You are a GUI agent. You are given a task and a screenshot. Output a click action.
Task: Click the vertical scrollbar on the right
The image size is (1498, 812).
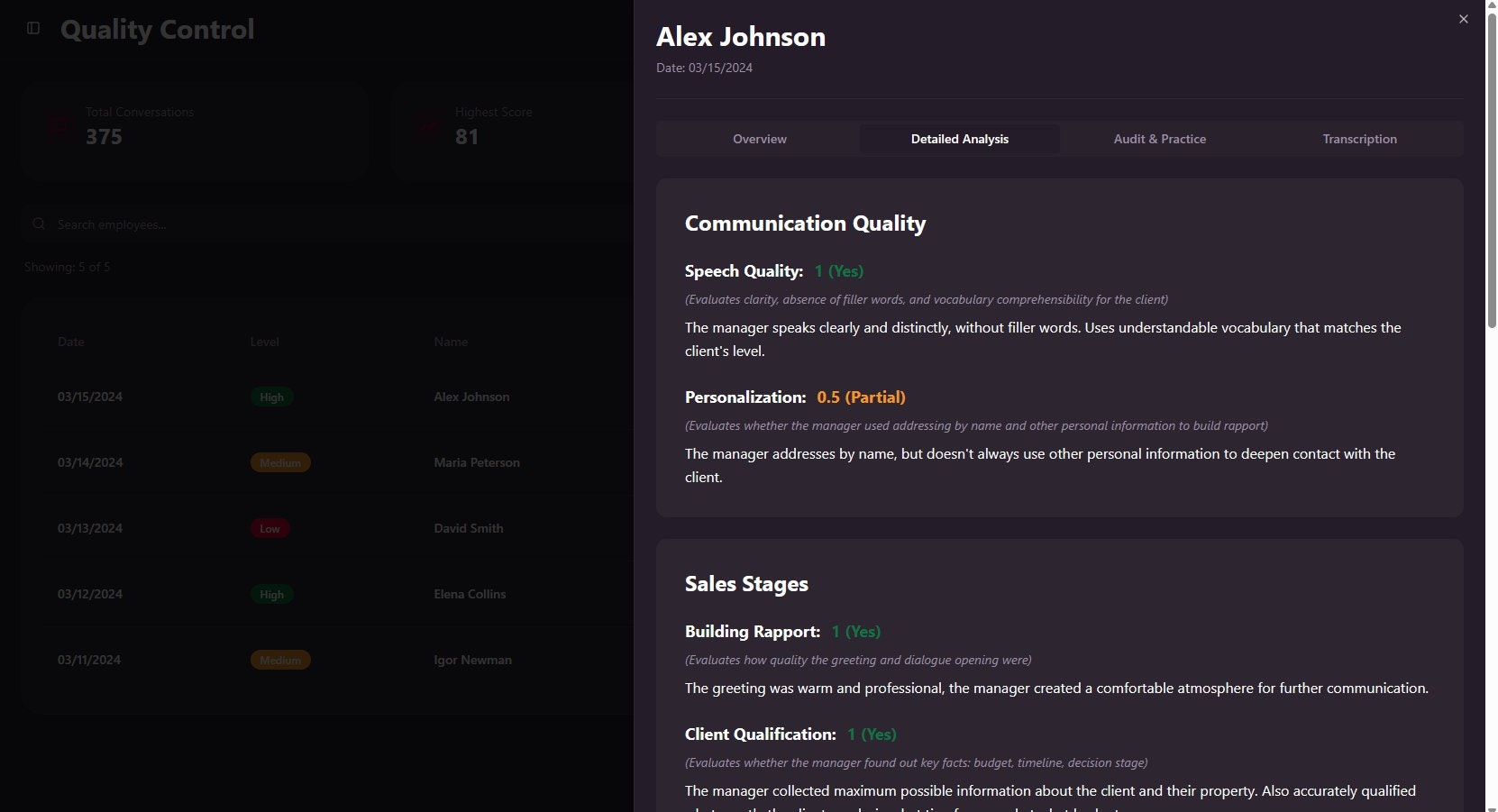click(x=1492, y=162)
